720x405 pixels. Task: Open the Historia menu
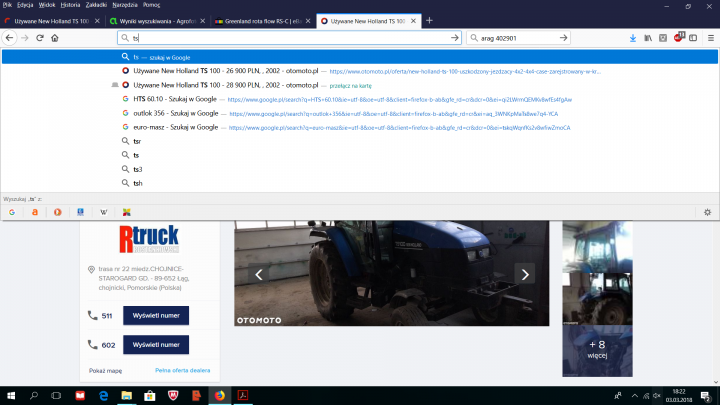(x=69, y=5)
